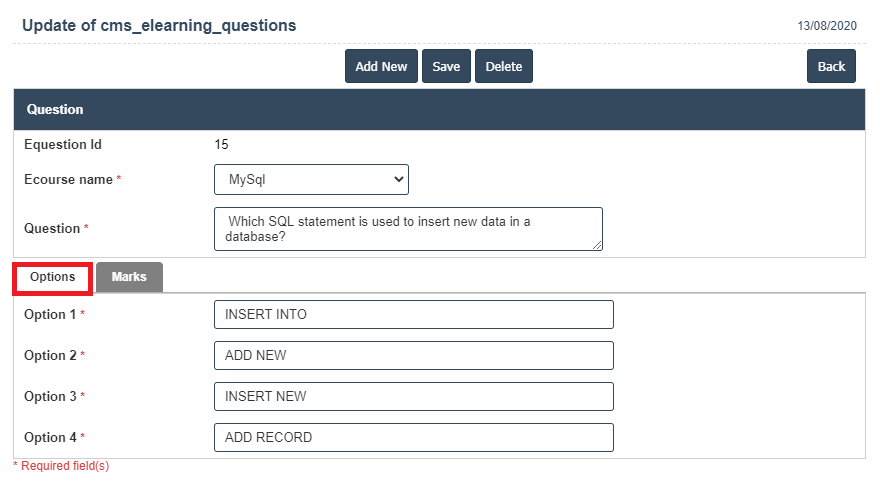The image size is (880, 483).
Task: Click the Option 3 field containing INSERT NEW
Action: coord(413,396)
